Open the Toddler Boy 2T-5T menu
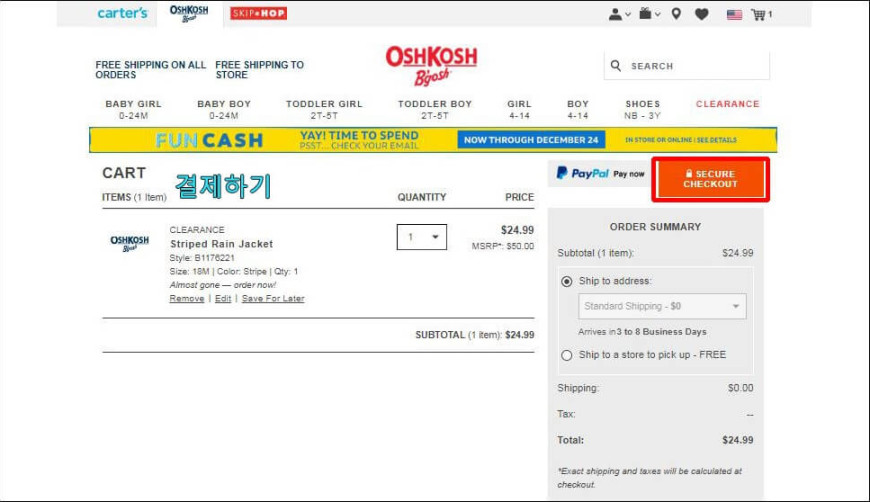The width and height of the screenshot is (870, 502). coord(434,109)
